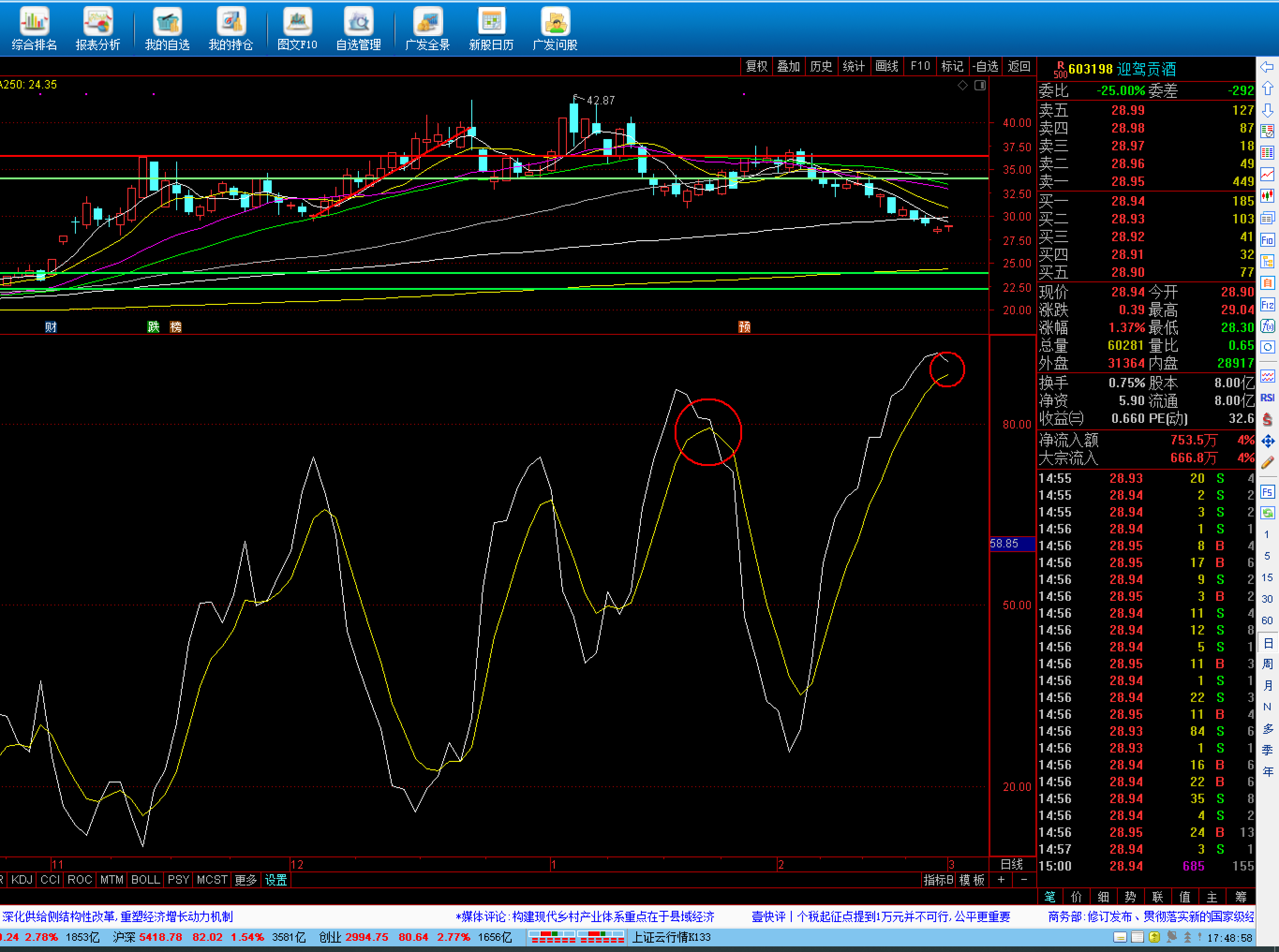
Task: Switch to the KDJ indicator tab
Action: click(22, 880)
